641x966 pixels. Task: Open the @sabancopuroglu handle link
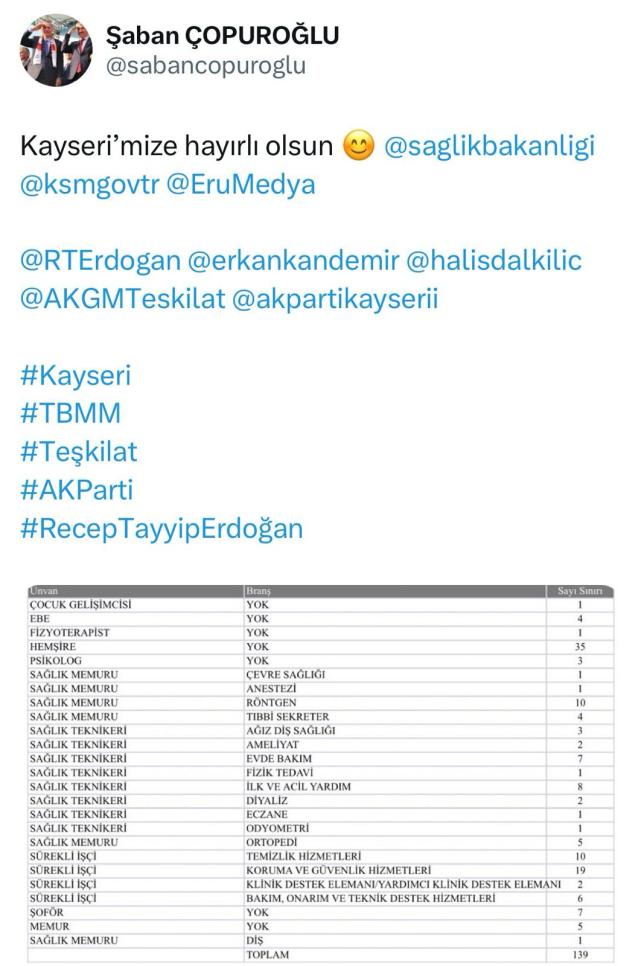pos(205,66)
